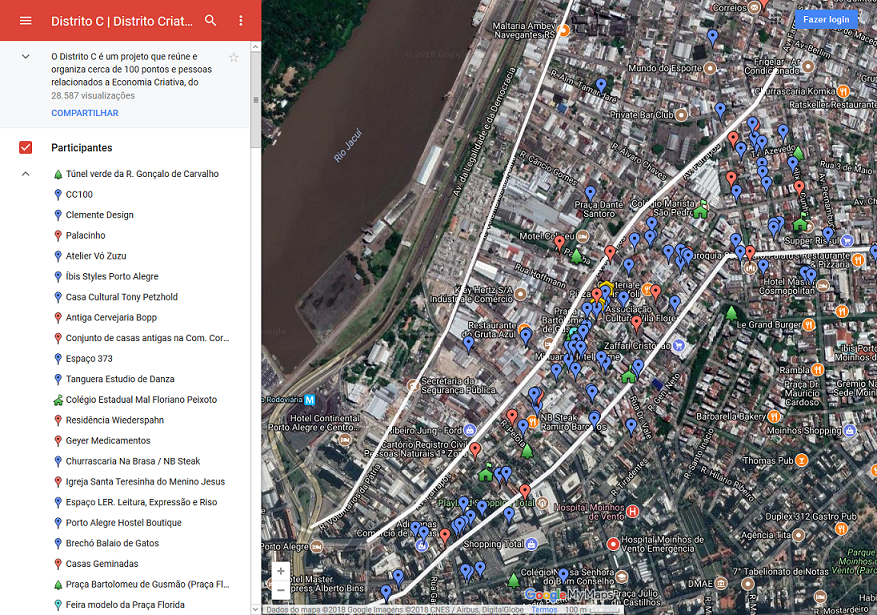Click the sidebar scrollbar down arrow
This screenshot has height=615, width=877.
256,610
